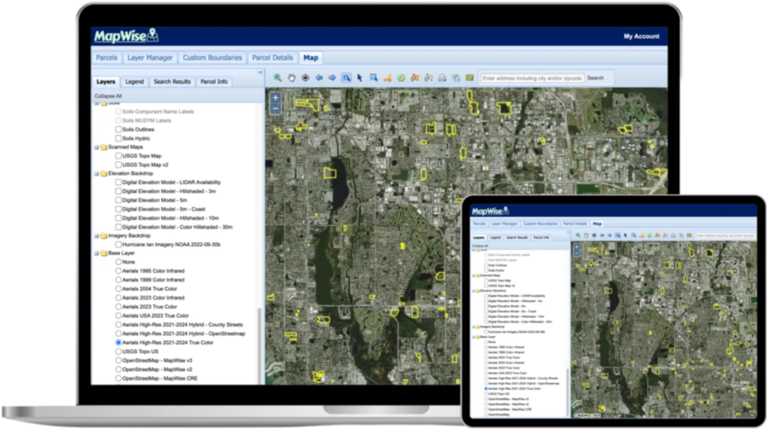
Task: Click the Search button beside address field
Action: click(596, 78)
